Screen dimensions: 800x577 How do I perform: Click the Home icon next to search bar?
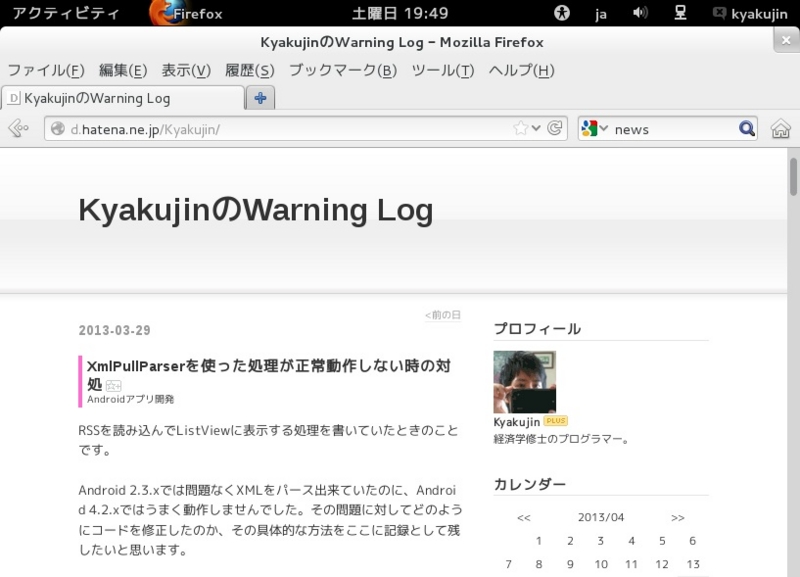pos(779,128)
